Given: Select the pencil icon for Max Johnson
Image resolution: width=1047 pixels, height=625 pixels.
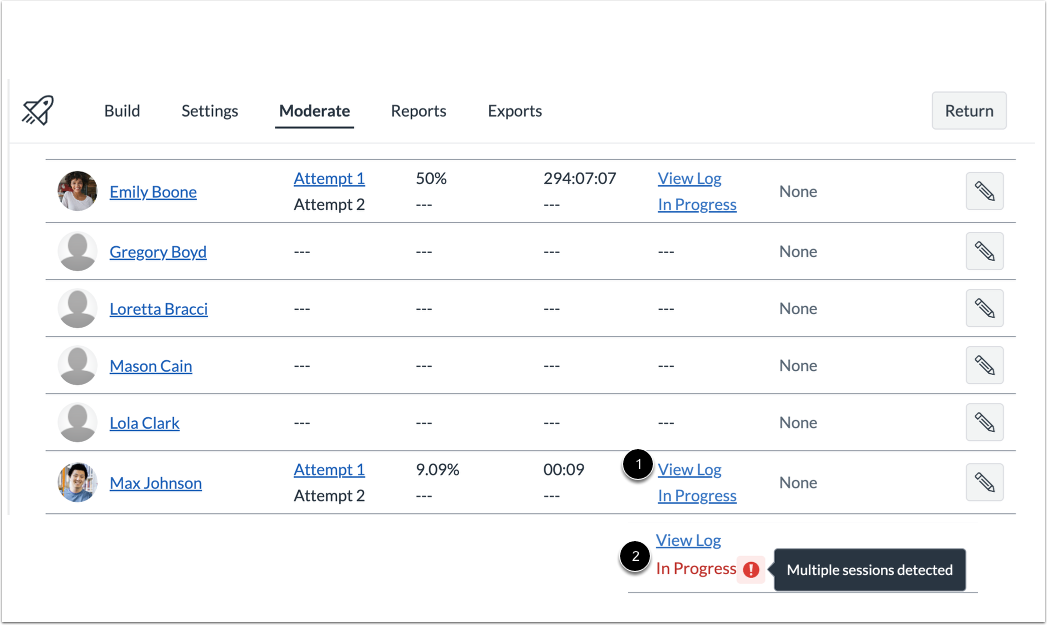Looking at the screenshot, I should tap(984, 482).
